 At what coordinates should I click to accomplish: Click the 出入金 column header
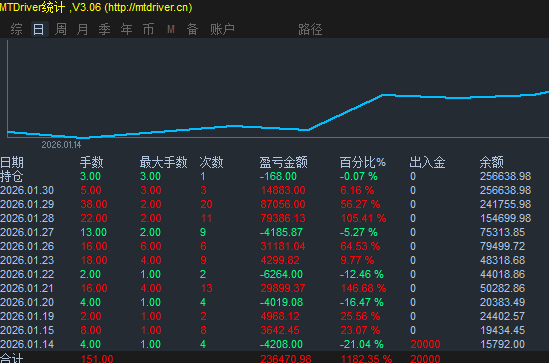[x=427, y=162]
